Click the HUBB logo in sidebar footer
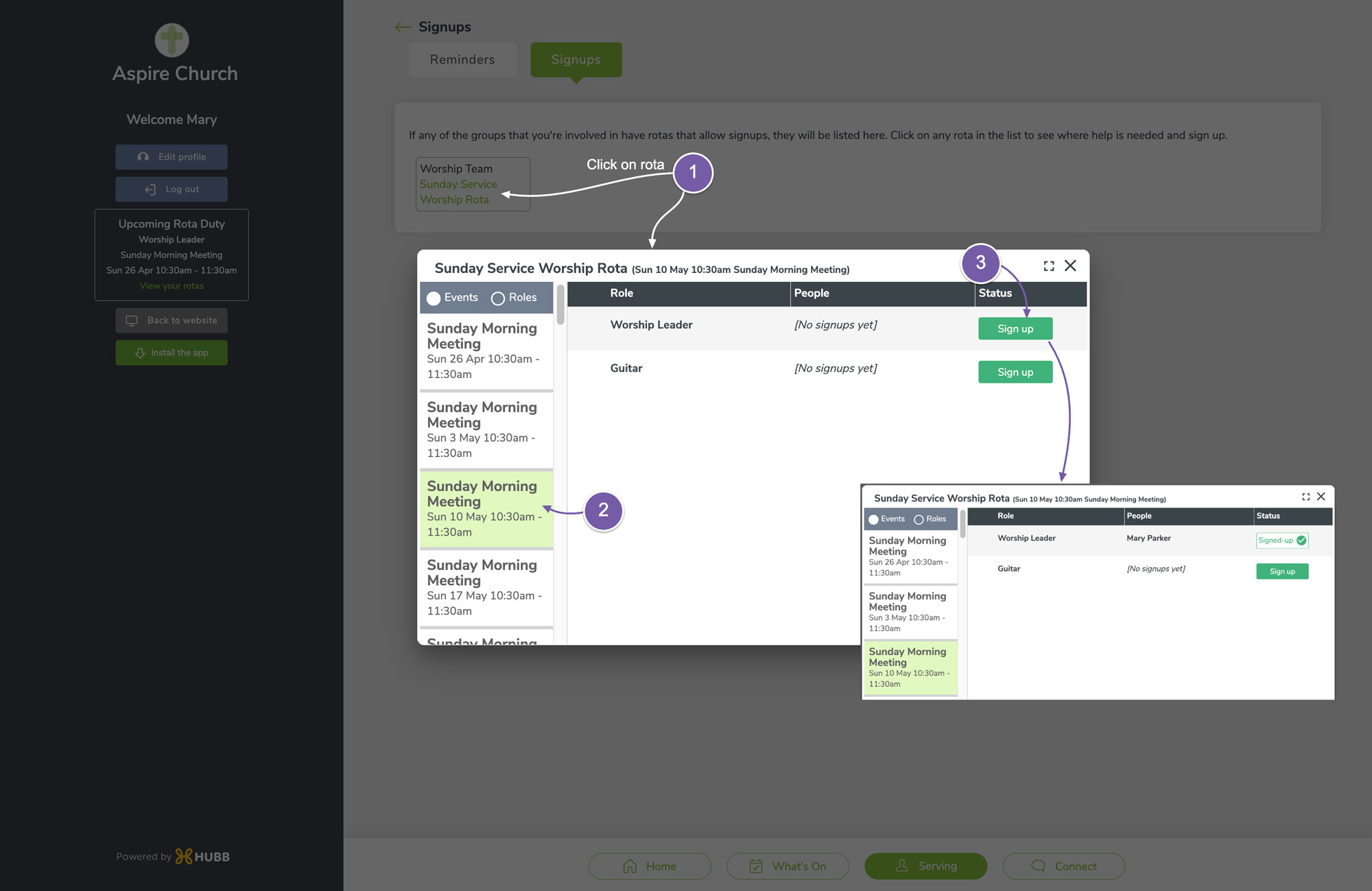The width and height of the screenshot is (1372, 891). coord(202,857)
